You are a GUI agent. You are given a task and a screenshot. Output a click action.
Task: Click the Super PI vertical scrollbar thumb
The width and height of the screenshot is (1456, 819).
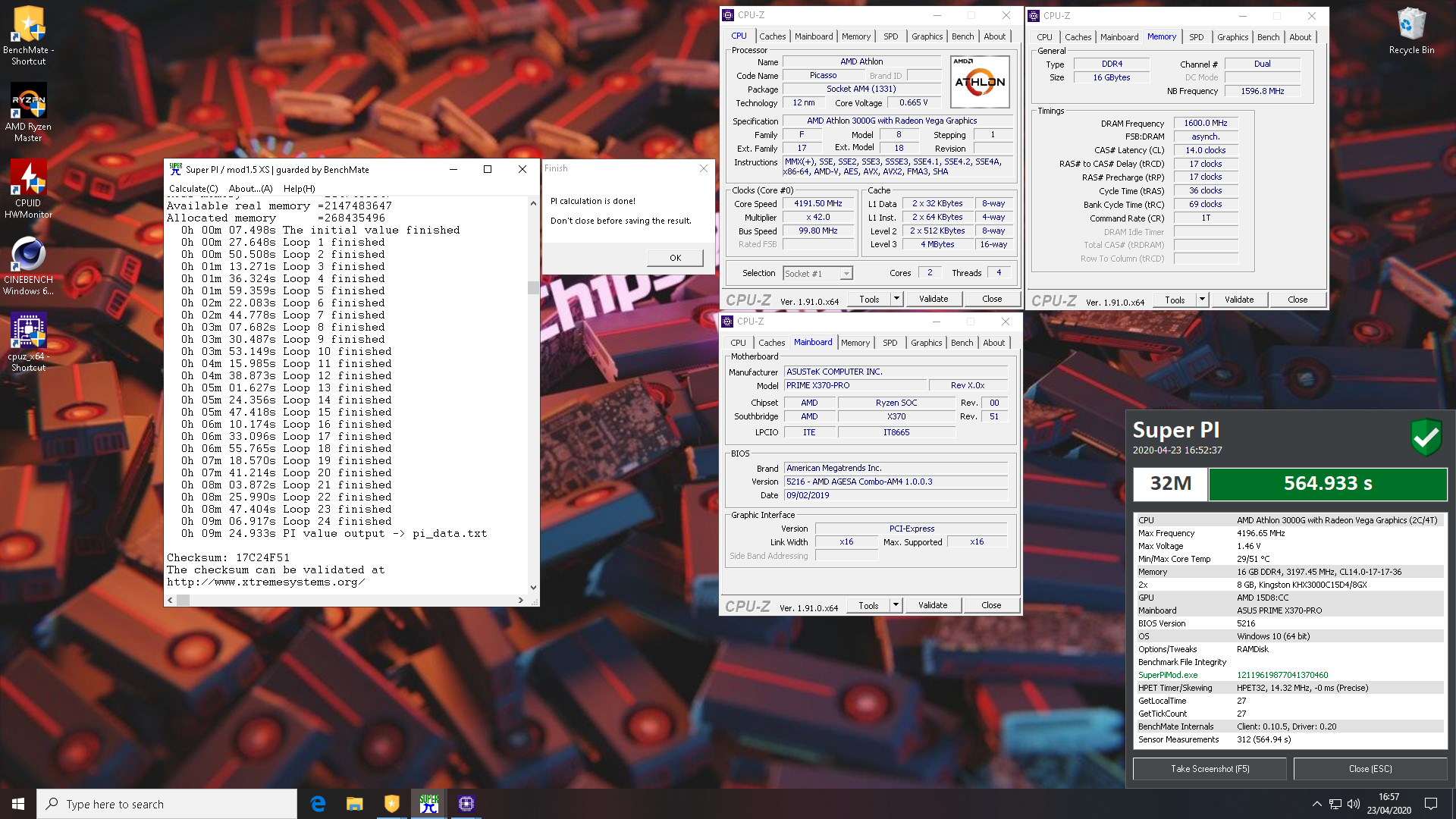coord(533,288)
